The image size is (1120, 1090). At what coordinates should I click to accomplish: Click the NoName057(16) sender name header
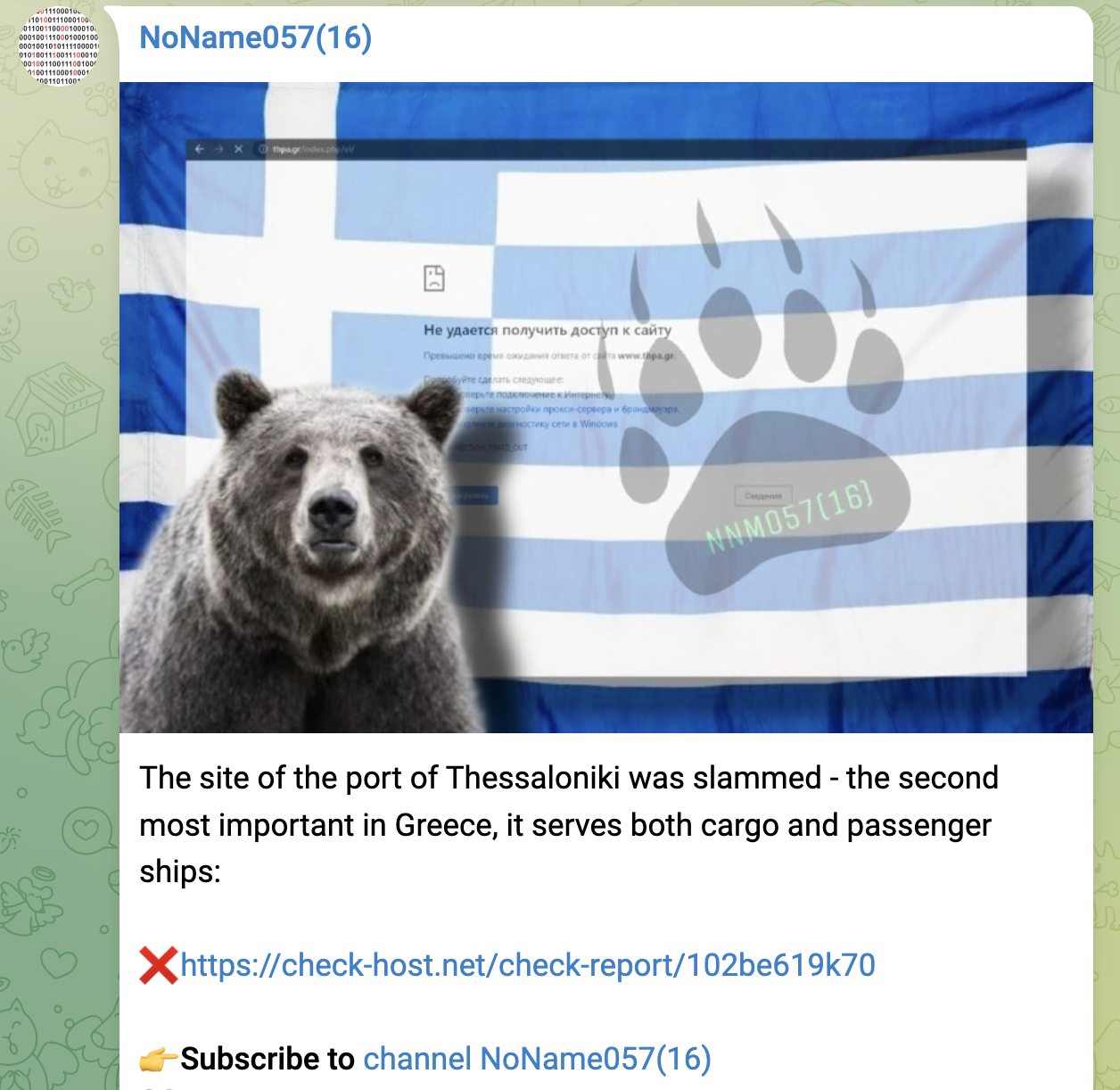[x=256, y=37]
